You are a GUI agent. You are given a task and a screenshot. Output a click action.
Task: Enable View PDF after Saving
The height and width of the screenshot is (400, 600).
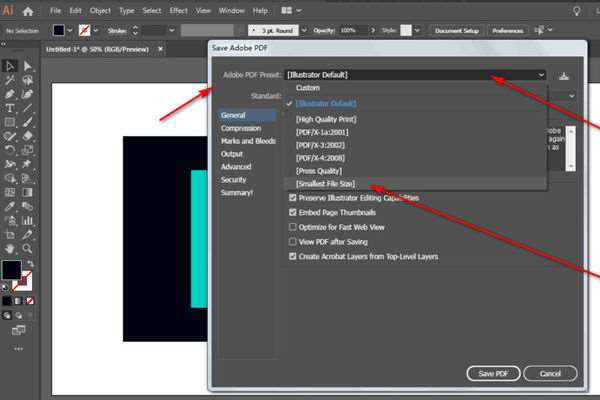(293, 242)
